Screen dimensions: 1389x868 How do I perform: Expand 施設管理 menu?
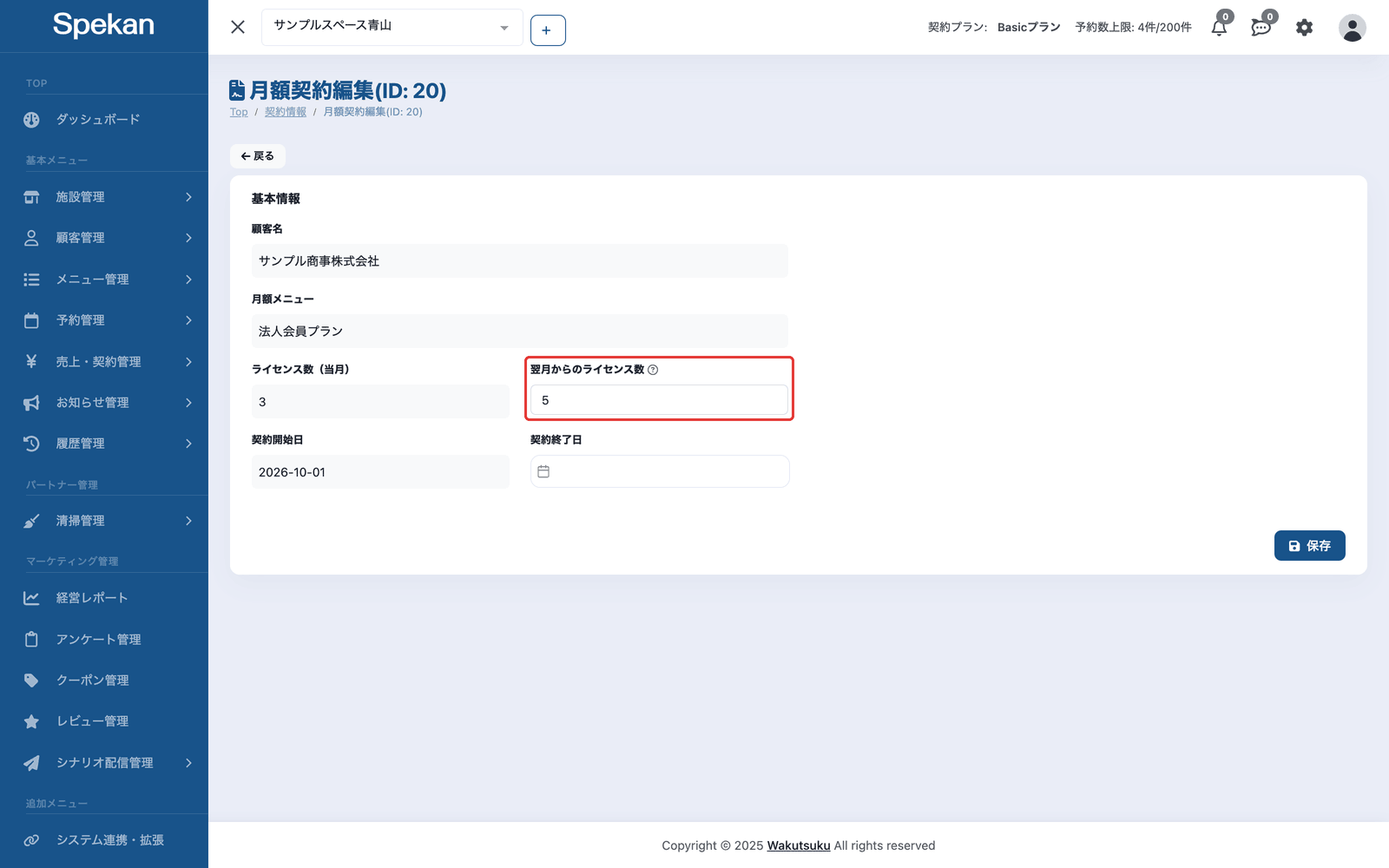(x=104, y=197)
